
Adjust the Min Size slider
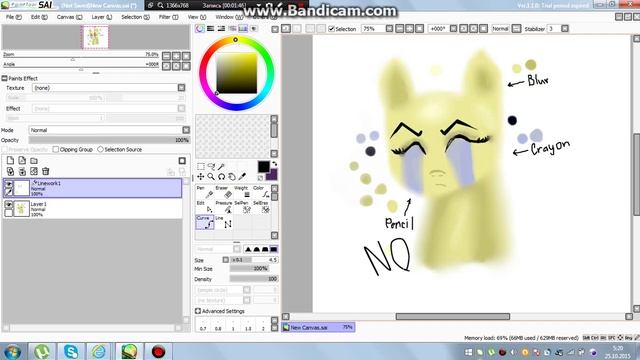point(249,269)
